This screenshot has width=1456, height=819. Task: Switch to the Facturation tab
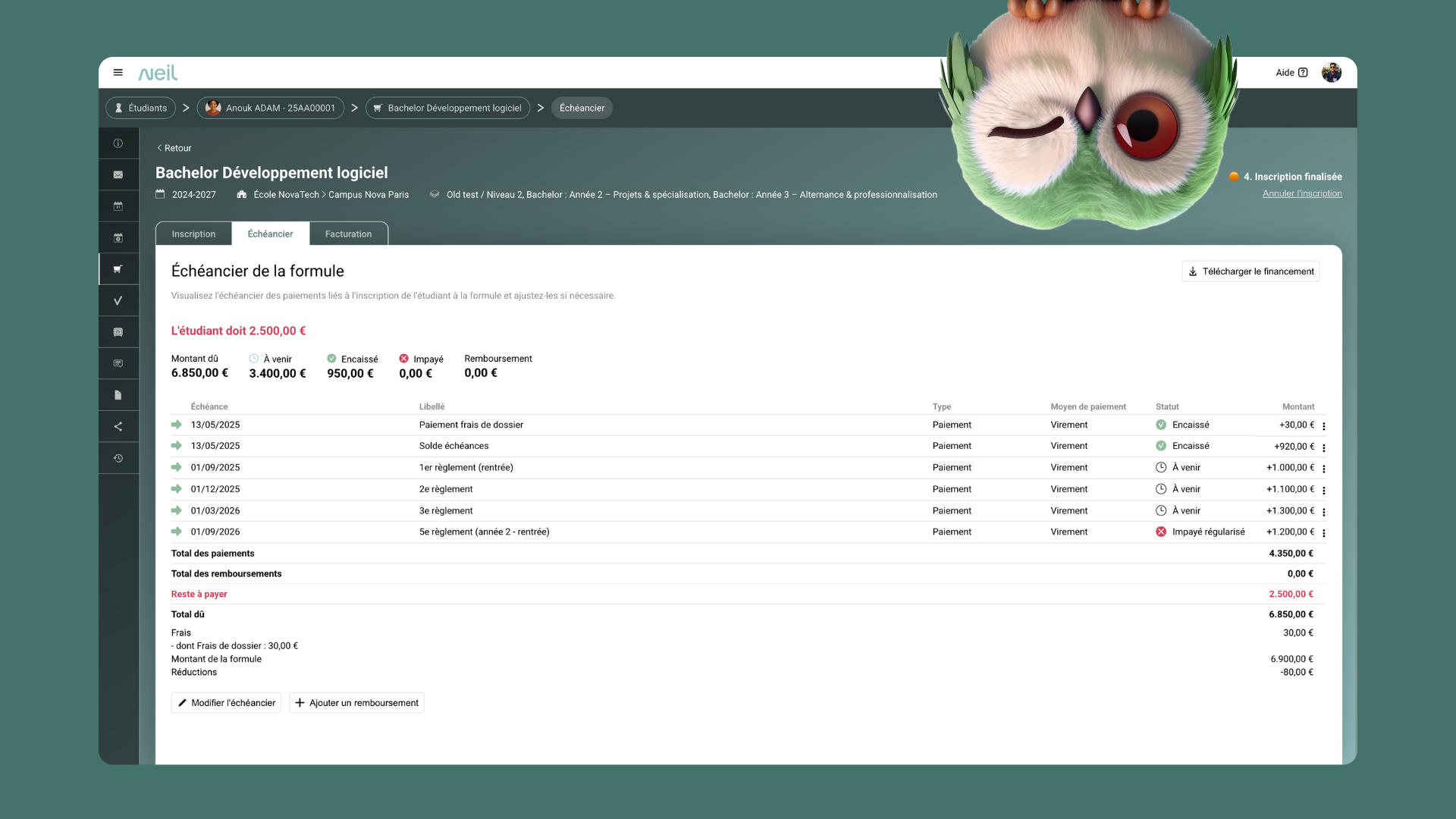click(348, 234)
